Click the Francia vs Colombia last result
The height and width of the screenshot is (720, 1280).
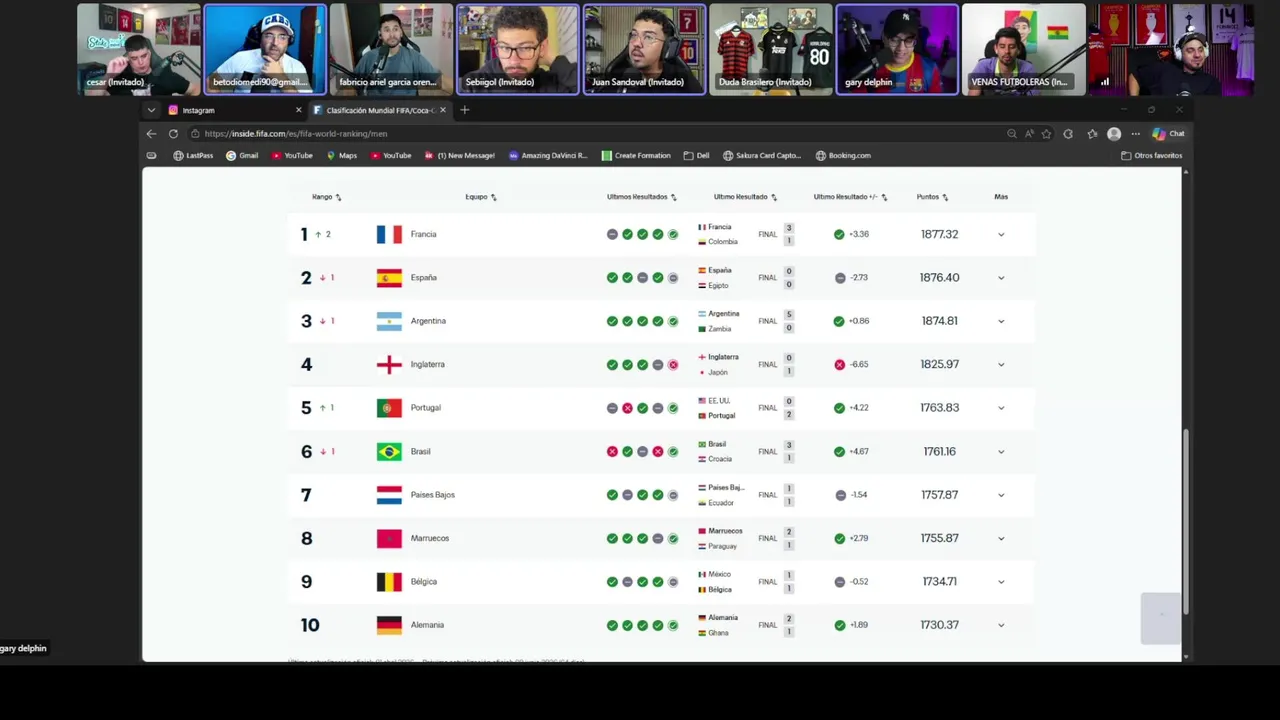[746, 234]
